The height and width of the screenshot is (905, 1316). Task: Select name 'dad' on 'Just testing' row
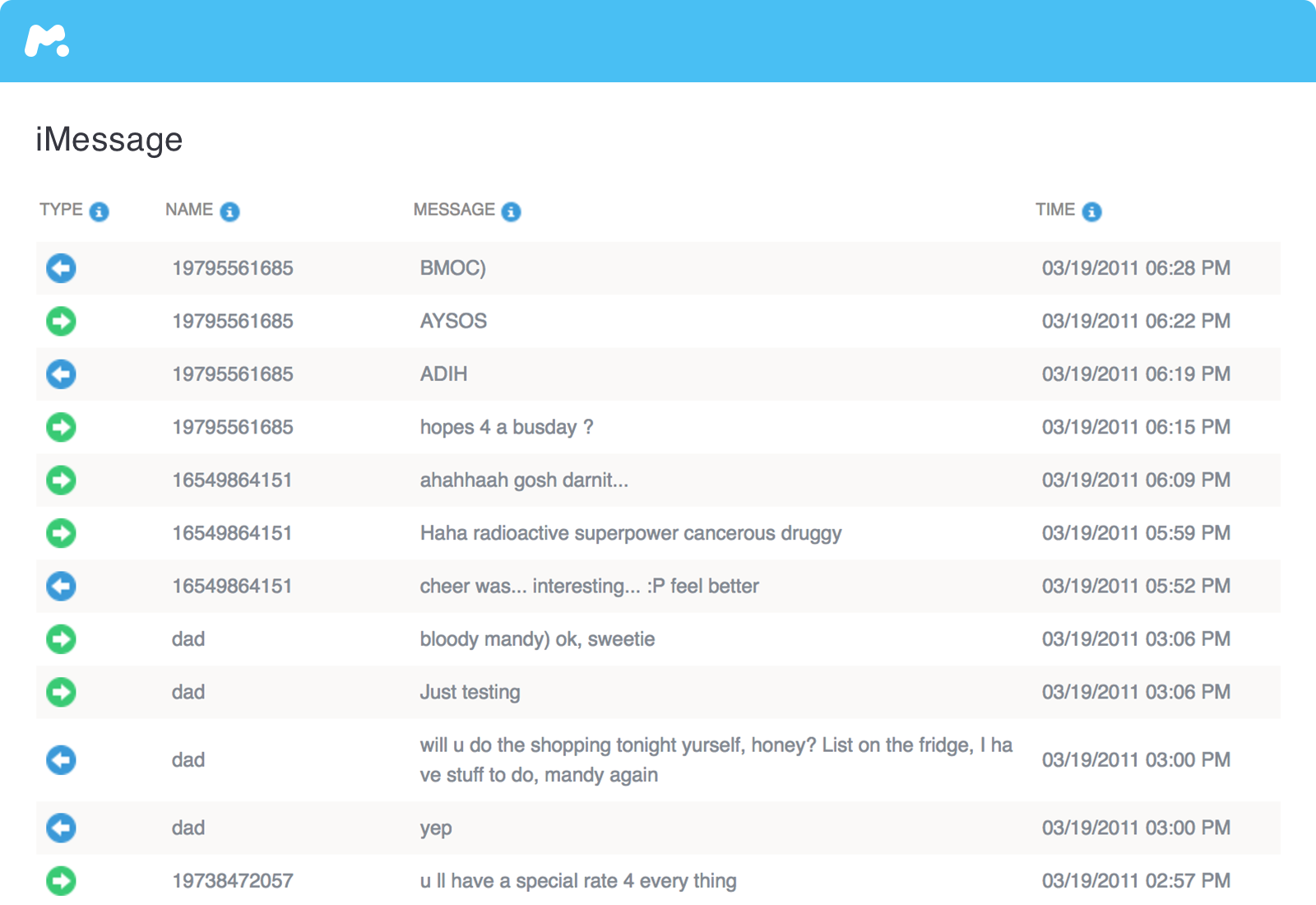pos(188,692)
